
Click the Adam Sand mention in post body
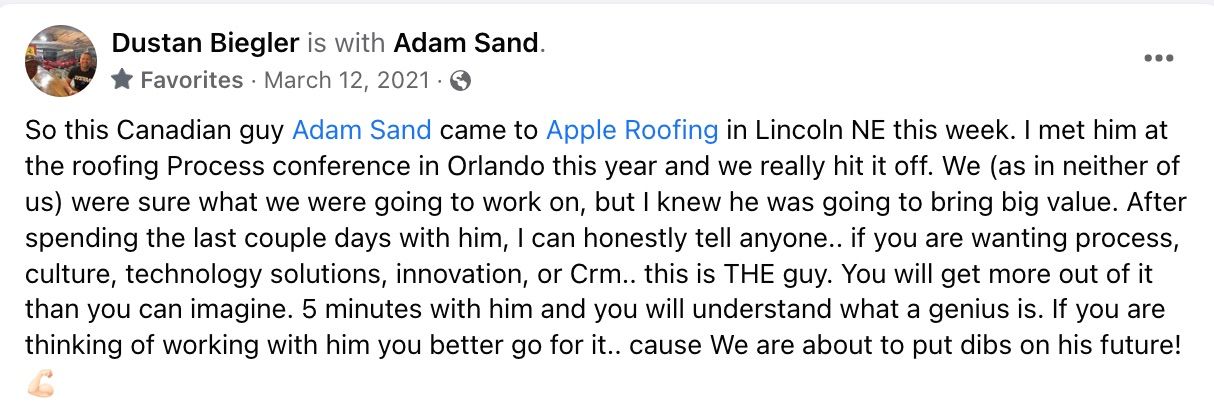(362, 130)
